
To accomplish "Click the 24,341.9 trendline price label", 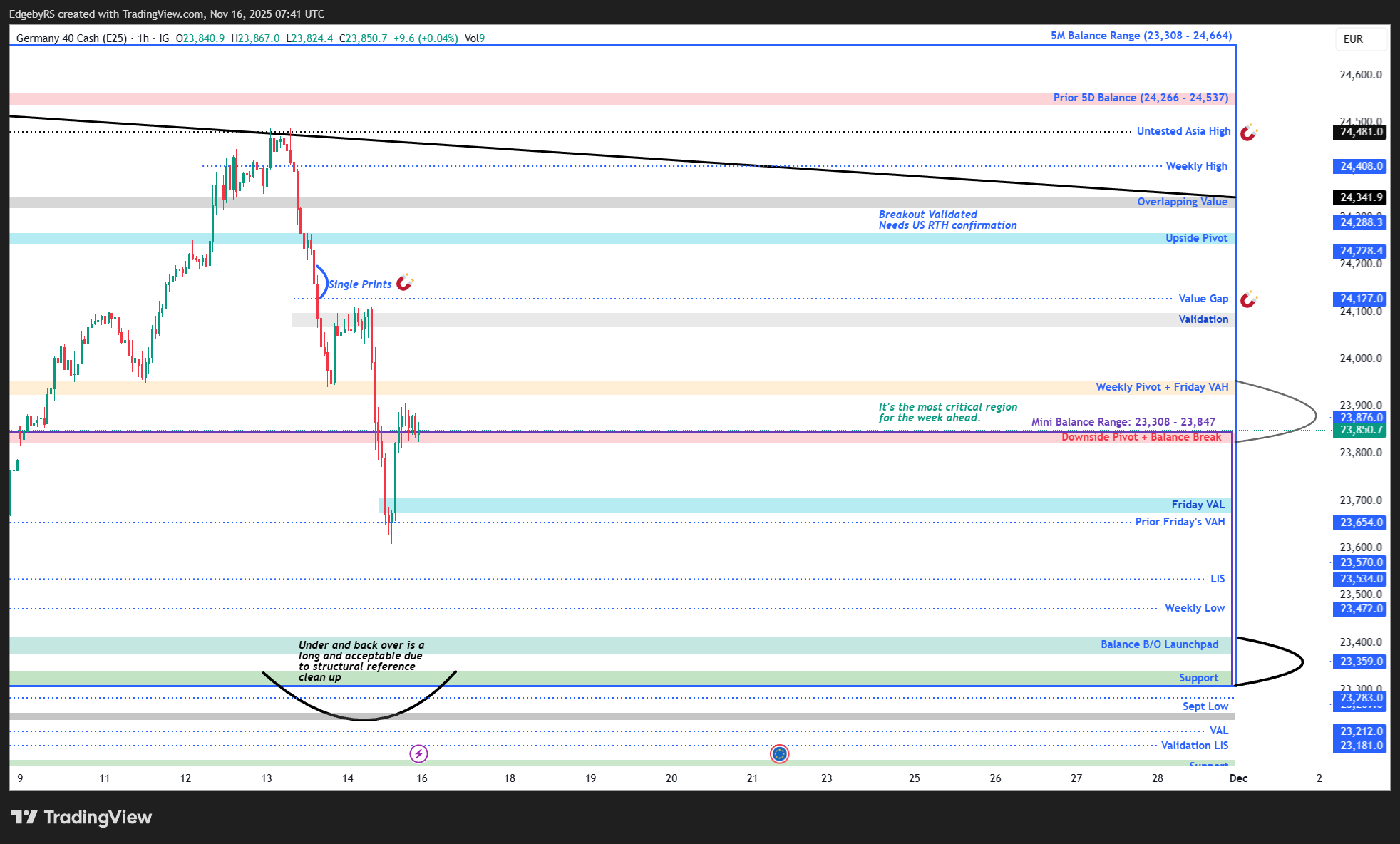I will pyautogui.click(x=1359, y=197).
